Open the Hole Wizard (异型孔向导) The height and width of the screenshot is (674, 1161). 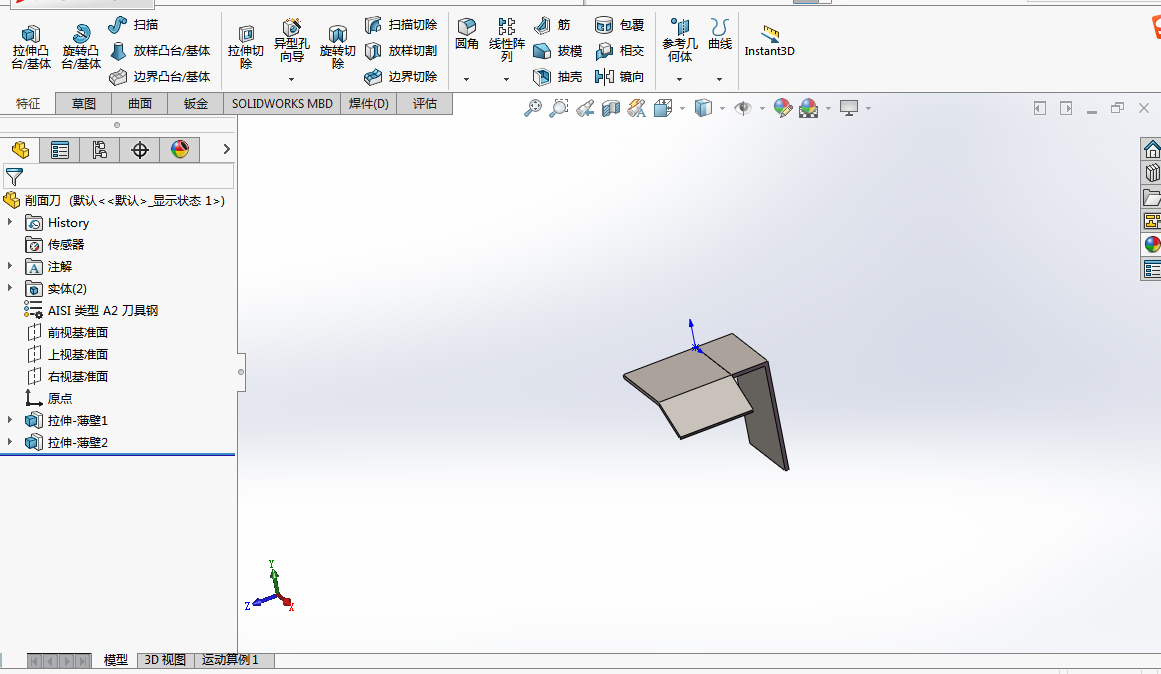[292, 41]
